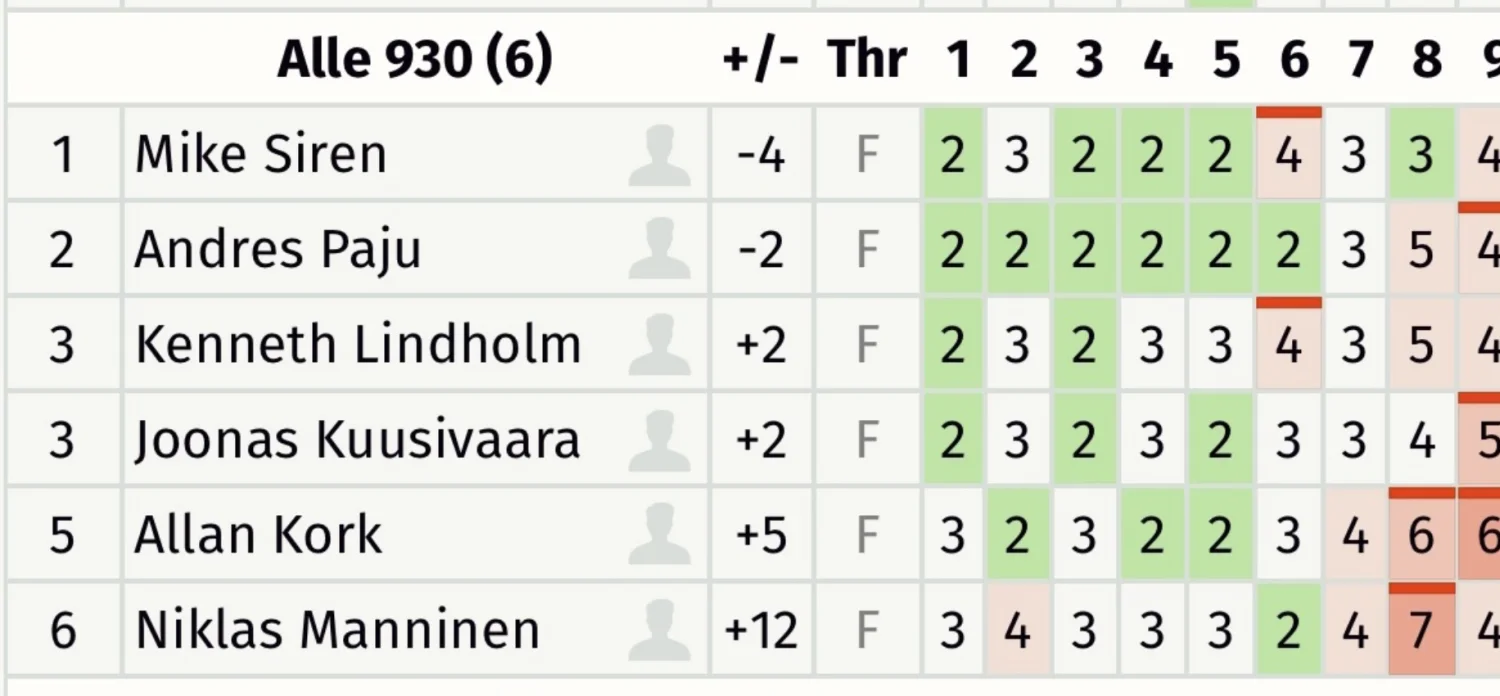Select the Kenneth Lindholm player name
1500x696 pixels.
pos(357,345)
